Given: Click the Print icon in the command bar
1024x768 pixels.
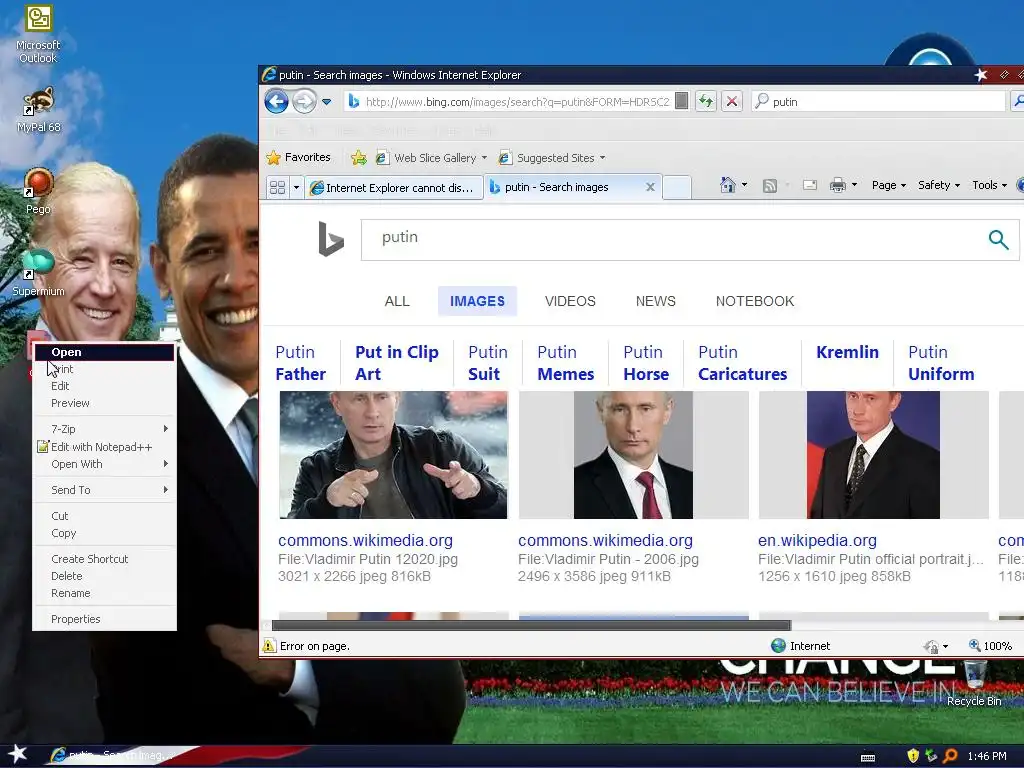Looking at the screenshot, I should tap(837, 185).
